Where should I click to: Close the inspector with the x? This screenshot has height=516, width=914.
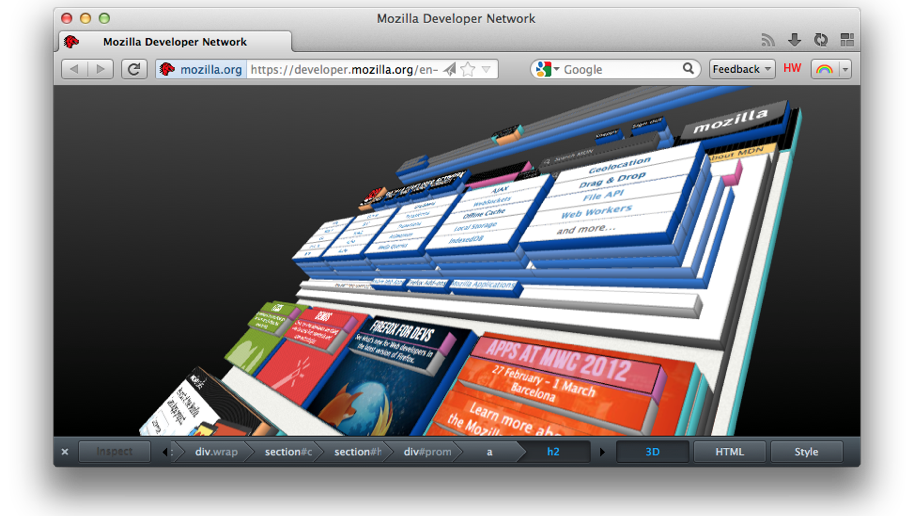coord(65,451)
